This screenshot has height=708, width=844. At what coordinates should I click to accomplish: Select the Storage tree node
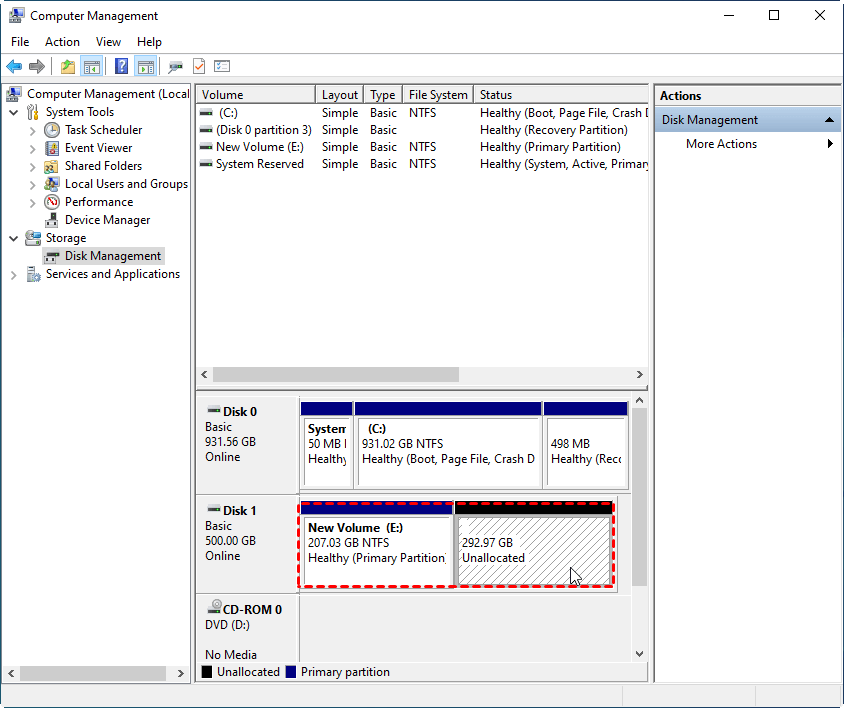(66, 238)
